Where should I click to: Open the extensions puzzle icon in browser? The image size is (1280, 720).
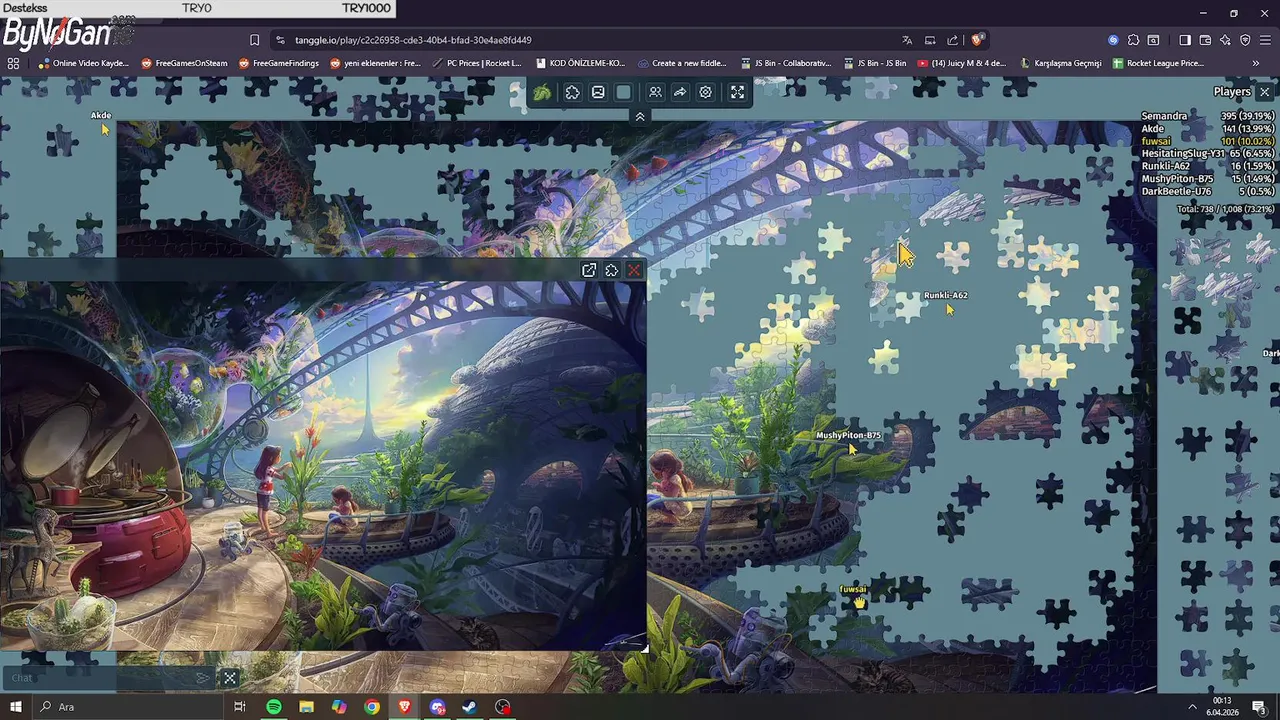pyautogui.click(x=1133, y=40)
